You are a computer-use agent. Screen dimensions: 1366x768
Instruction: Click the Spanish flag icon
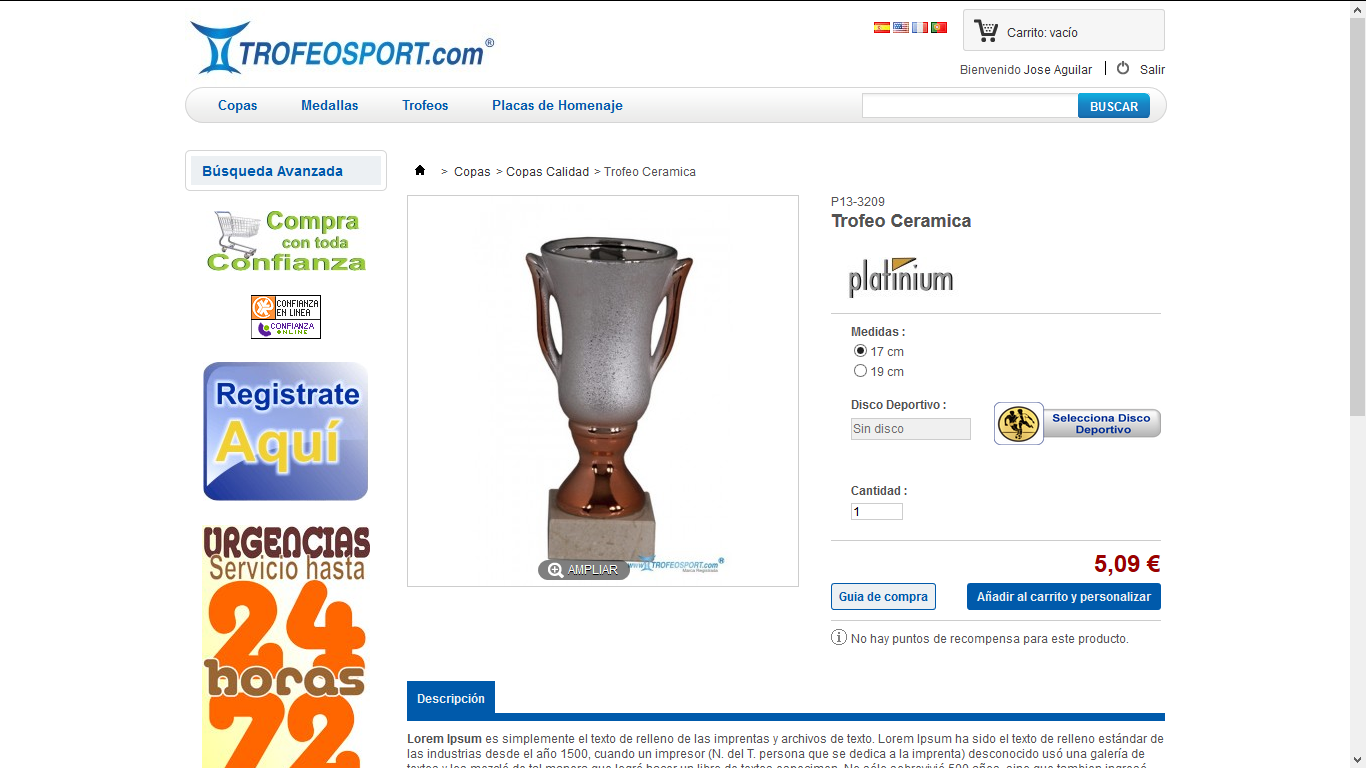click(x=881, y=28)
